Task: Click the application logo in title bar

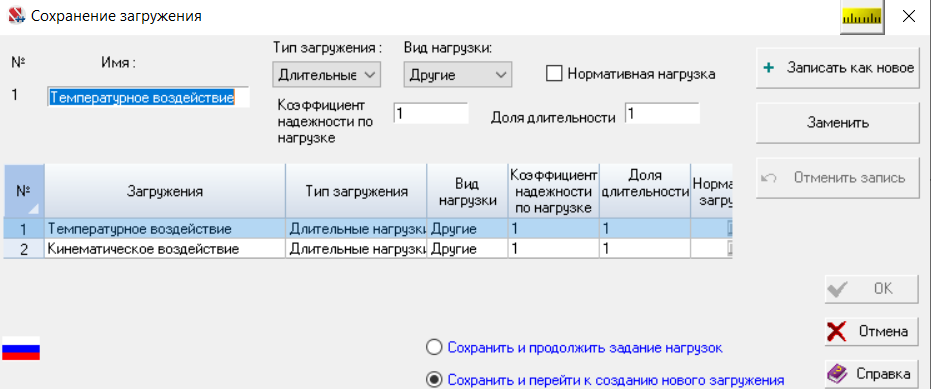Action: coord(16,15)
